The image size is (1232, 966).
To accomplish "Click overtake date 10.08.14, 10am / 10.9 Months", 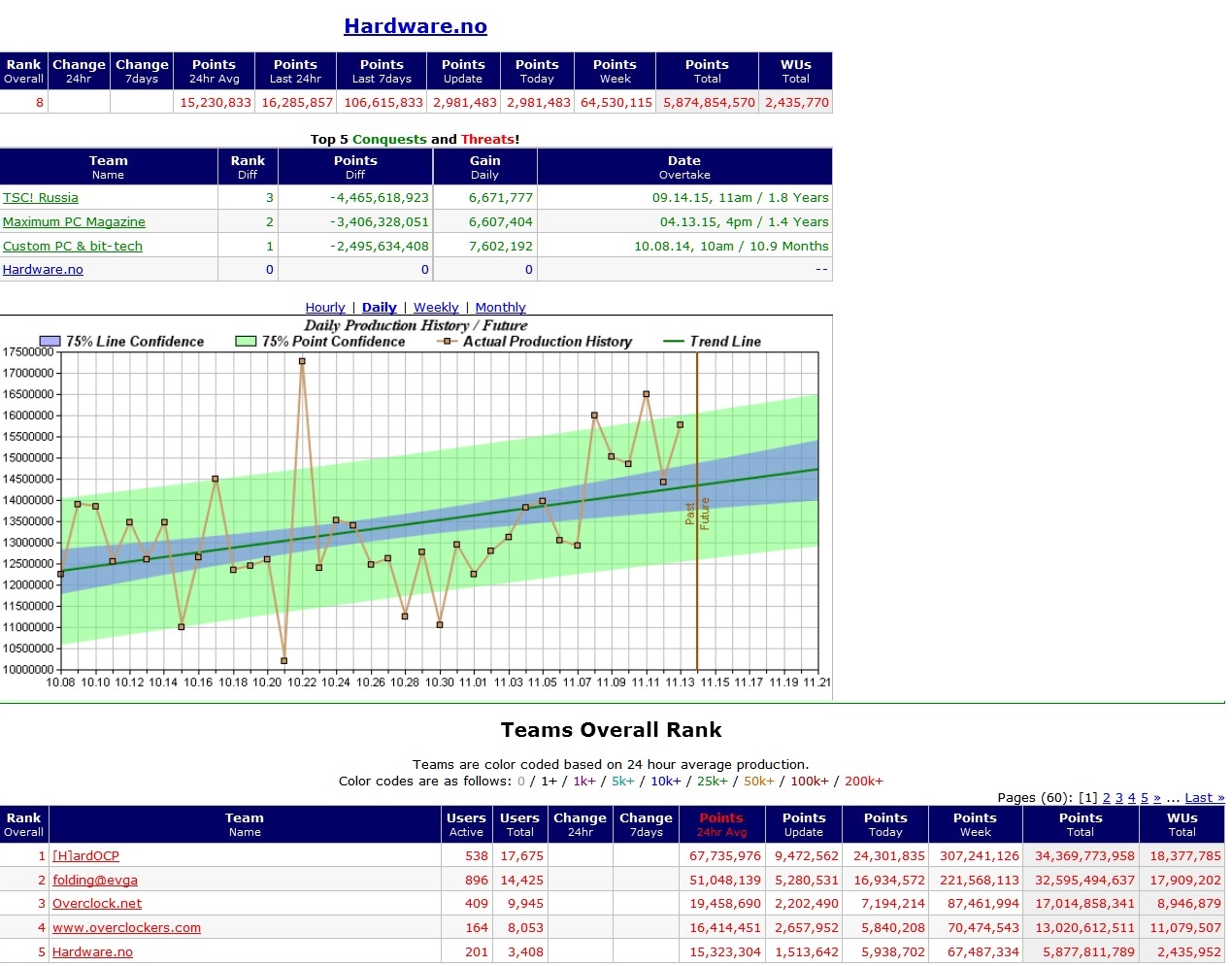I will tap(731, 246).
